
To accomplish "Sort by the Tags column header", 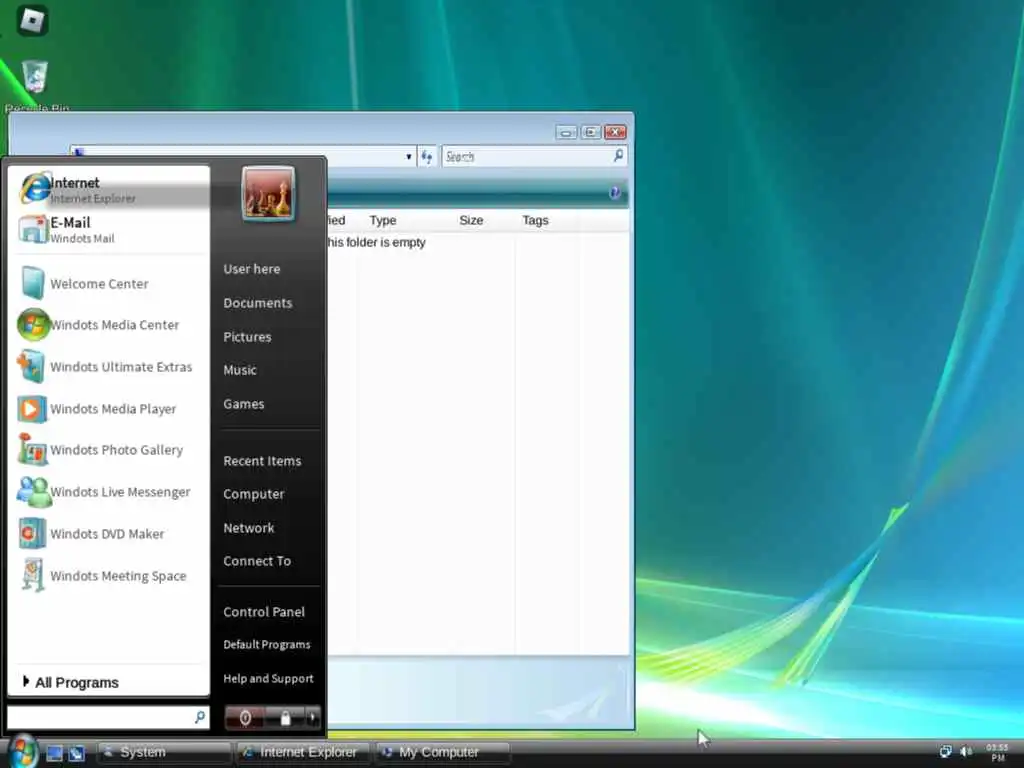I will (535, 220).
